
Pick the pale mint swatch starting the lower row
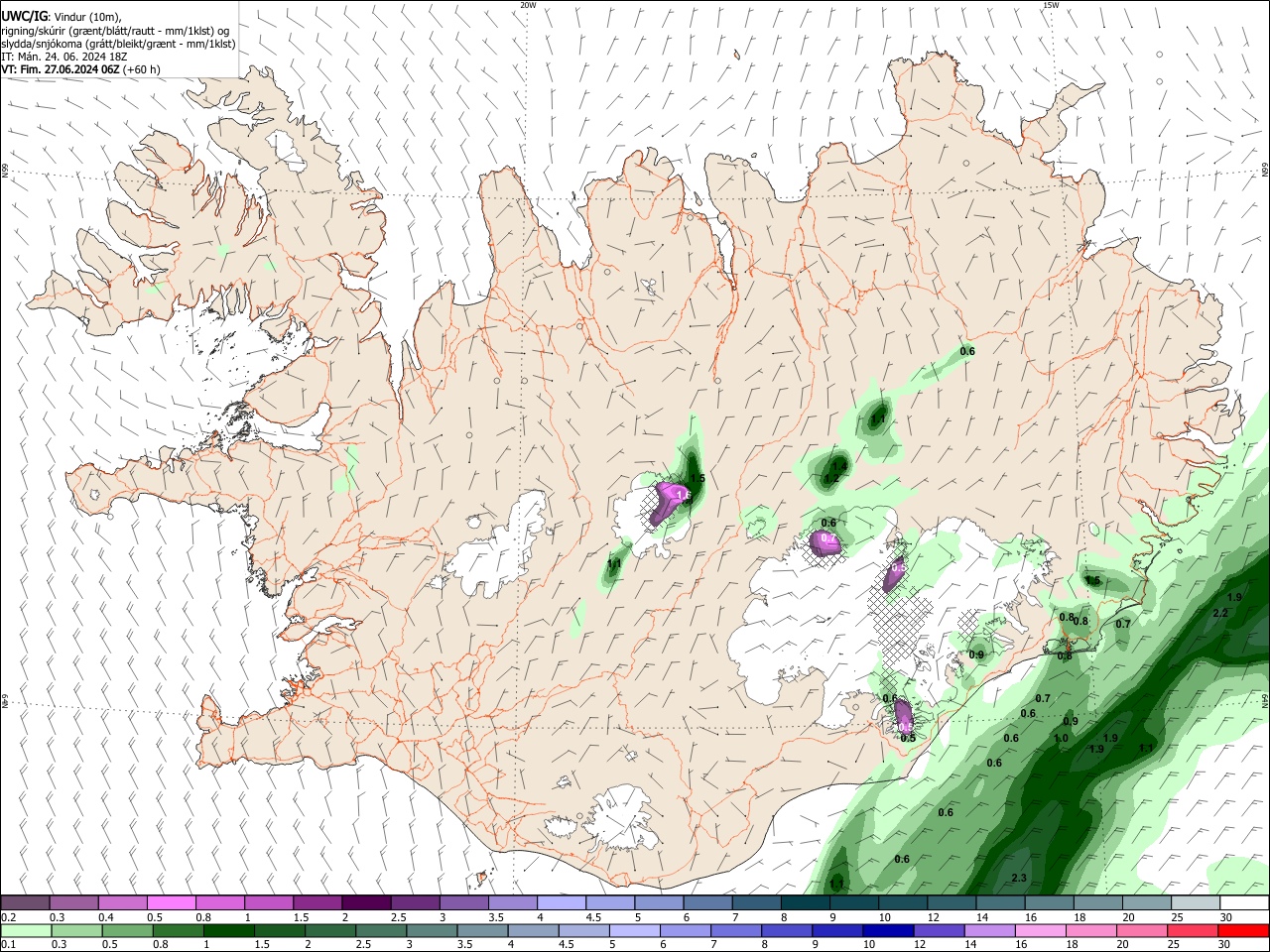[x=25, y=930]
